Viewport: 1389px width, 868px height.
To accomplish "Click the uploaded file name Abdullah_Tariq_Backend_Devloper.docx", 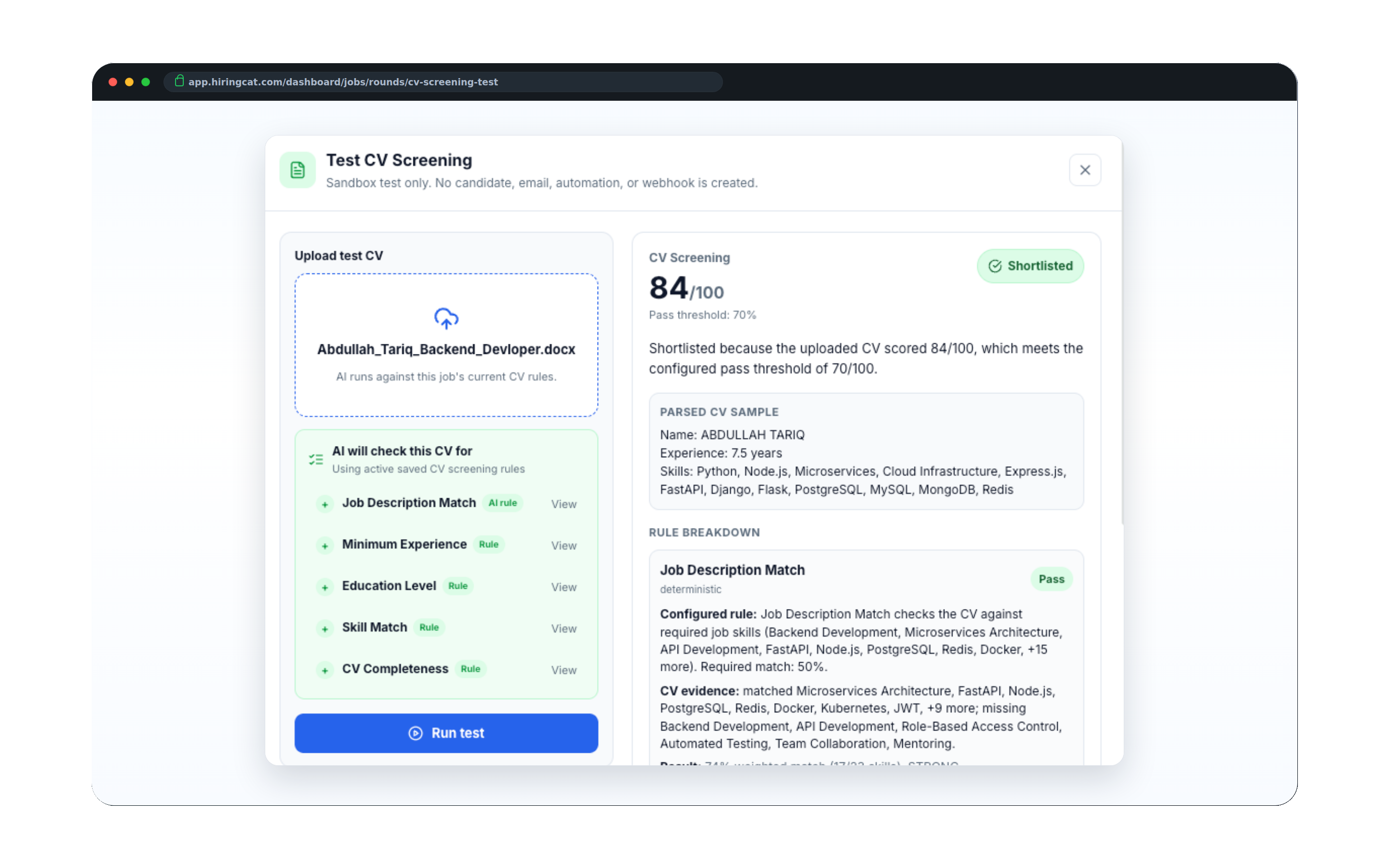I will 446,349.
